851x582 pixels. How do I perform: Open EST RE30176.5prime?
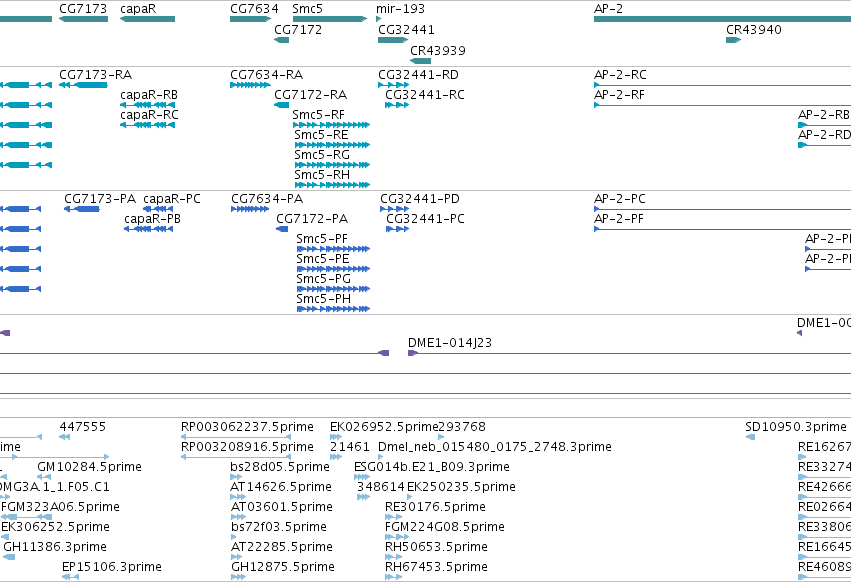[x=435, y=508]
